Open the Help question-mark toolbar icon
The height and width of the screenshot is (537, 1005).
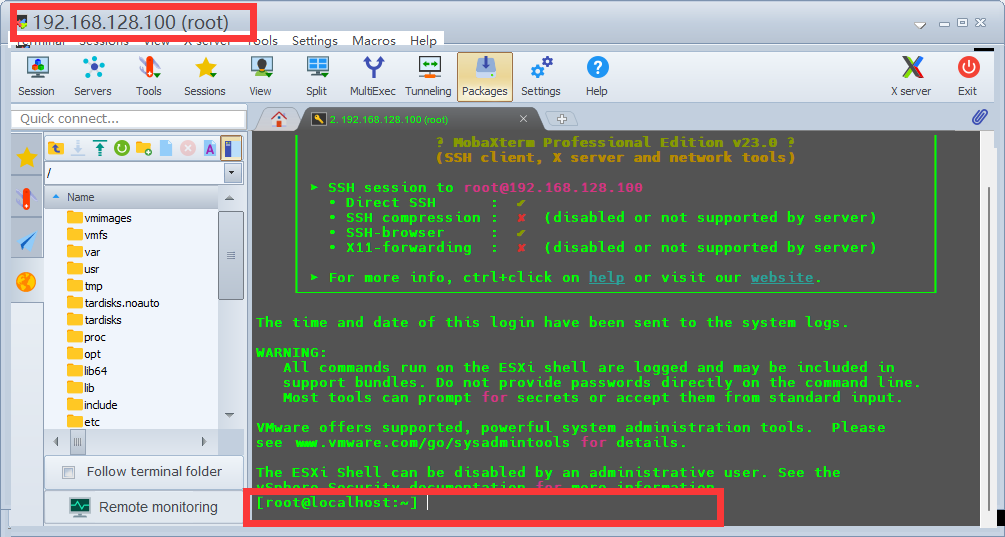tap(597, 76)
